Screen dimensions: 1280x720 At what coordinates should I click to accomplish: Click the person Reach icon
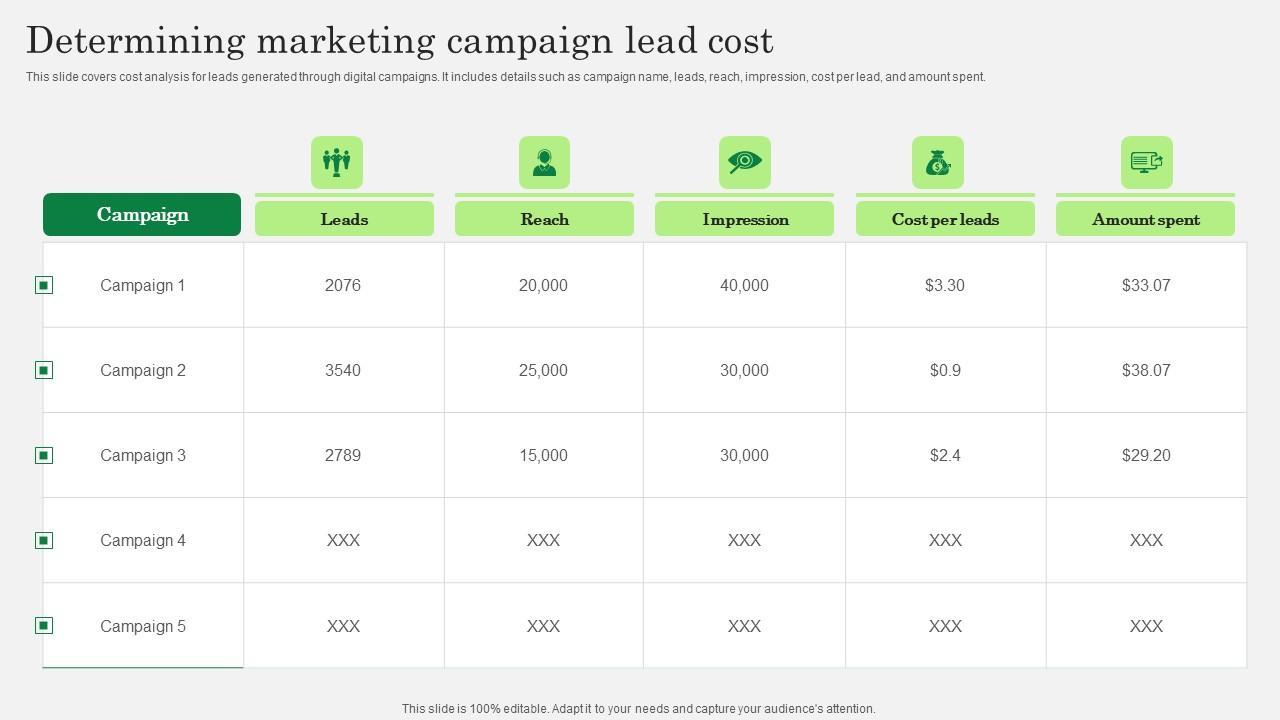[544, 162]
